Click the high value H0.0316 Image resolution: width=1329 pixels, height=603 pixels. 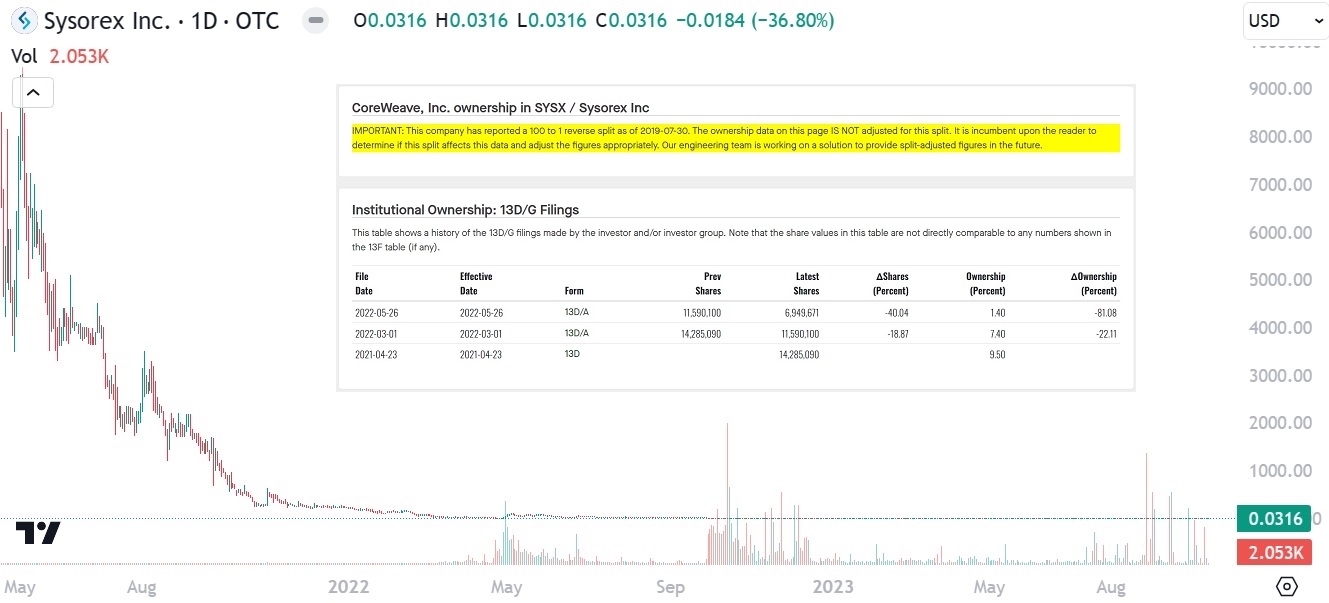[472, 21]
